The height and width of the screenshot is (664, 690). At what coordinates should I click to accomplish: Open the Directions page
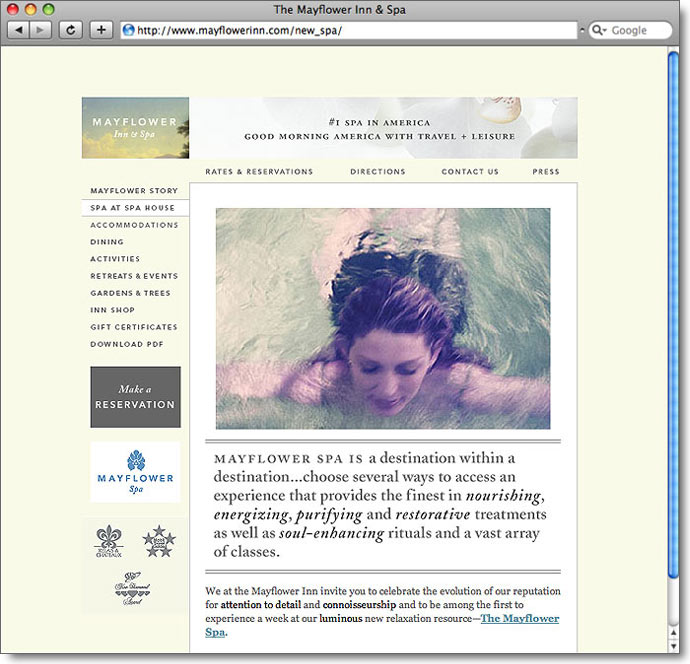[378, 172]
